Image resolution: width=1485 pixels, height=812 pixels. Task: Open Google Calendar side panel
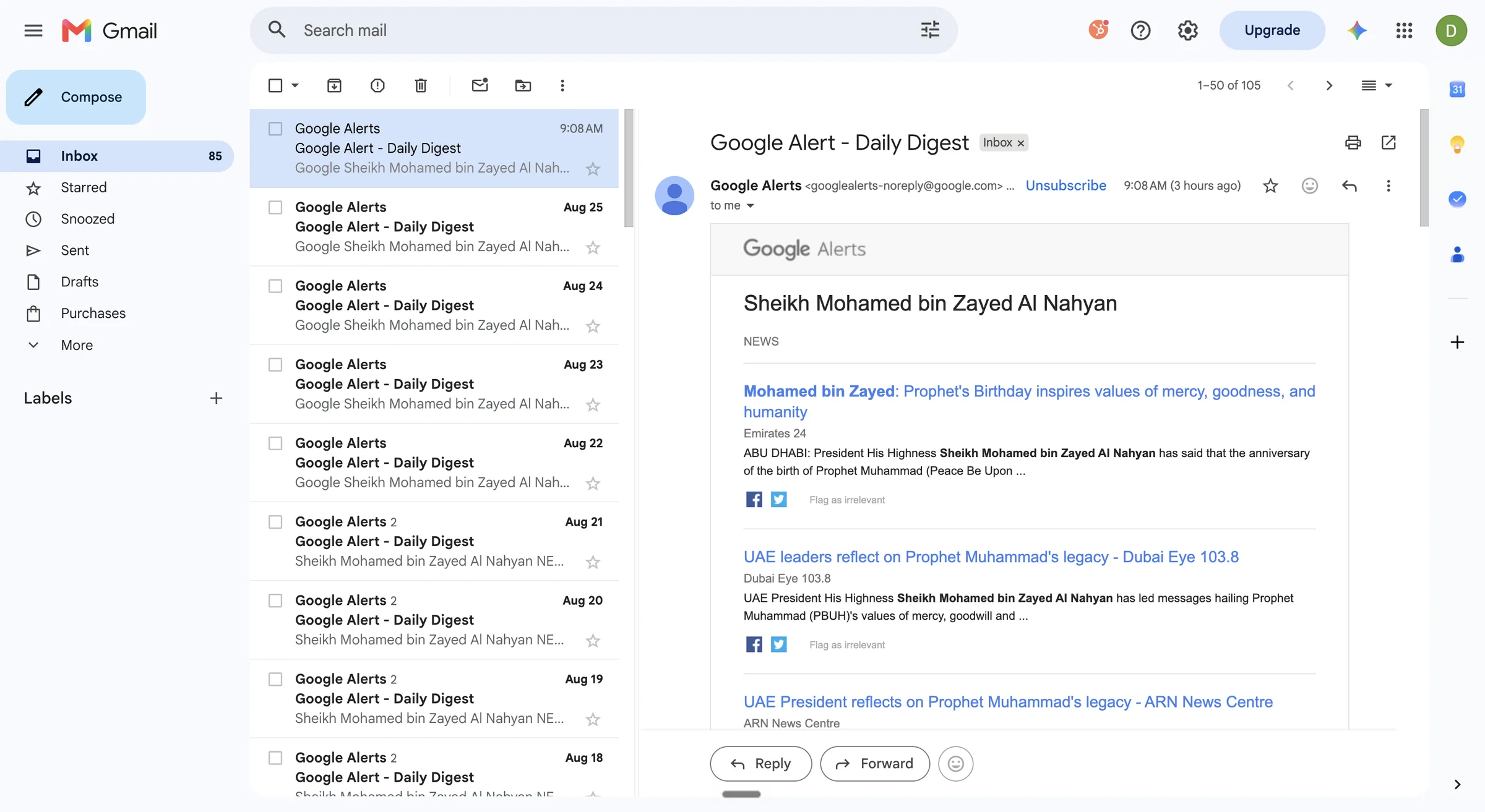(x=1457, y=89)
